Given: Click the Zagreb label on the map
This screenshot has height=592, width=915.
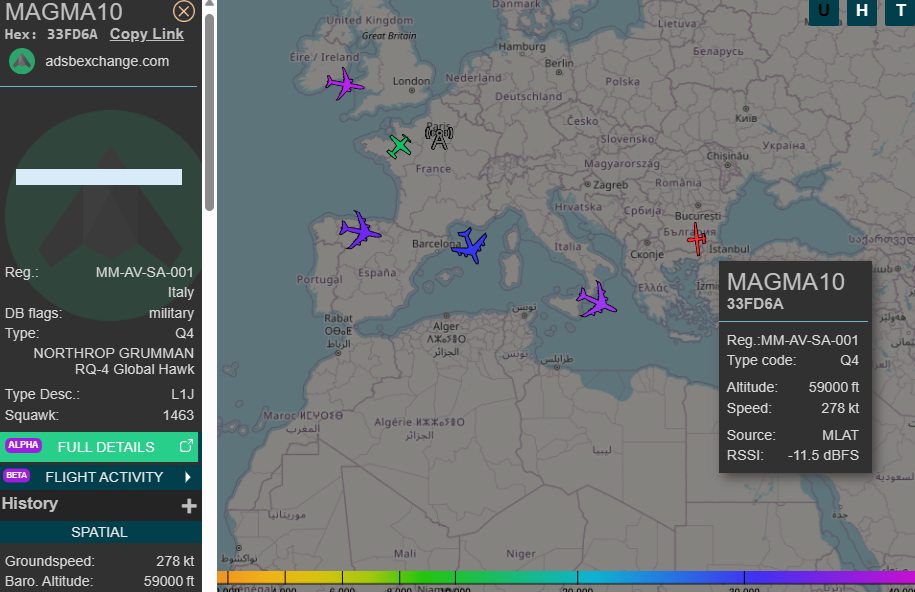Looking at the screenshot, I should (610, 185).
